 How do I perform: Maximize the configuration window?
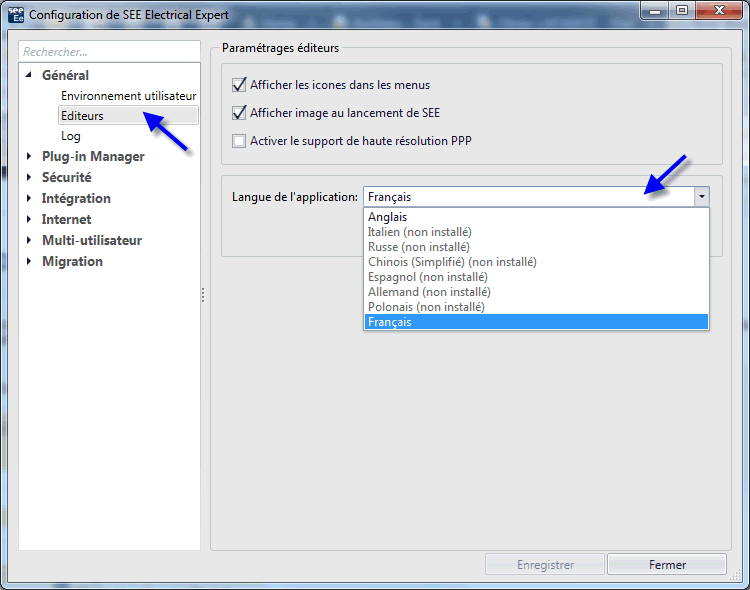click(682, 11)
